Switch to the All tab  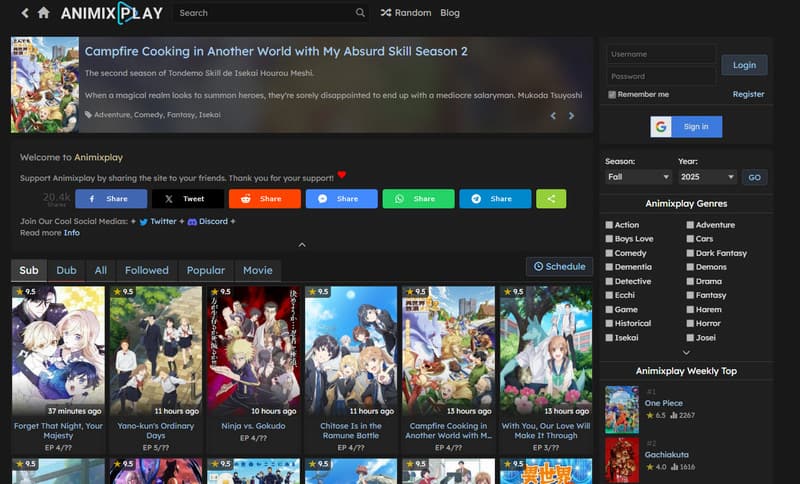[101, 270]
